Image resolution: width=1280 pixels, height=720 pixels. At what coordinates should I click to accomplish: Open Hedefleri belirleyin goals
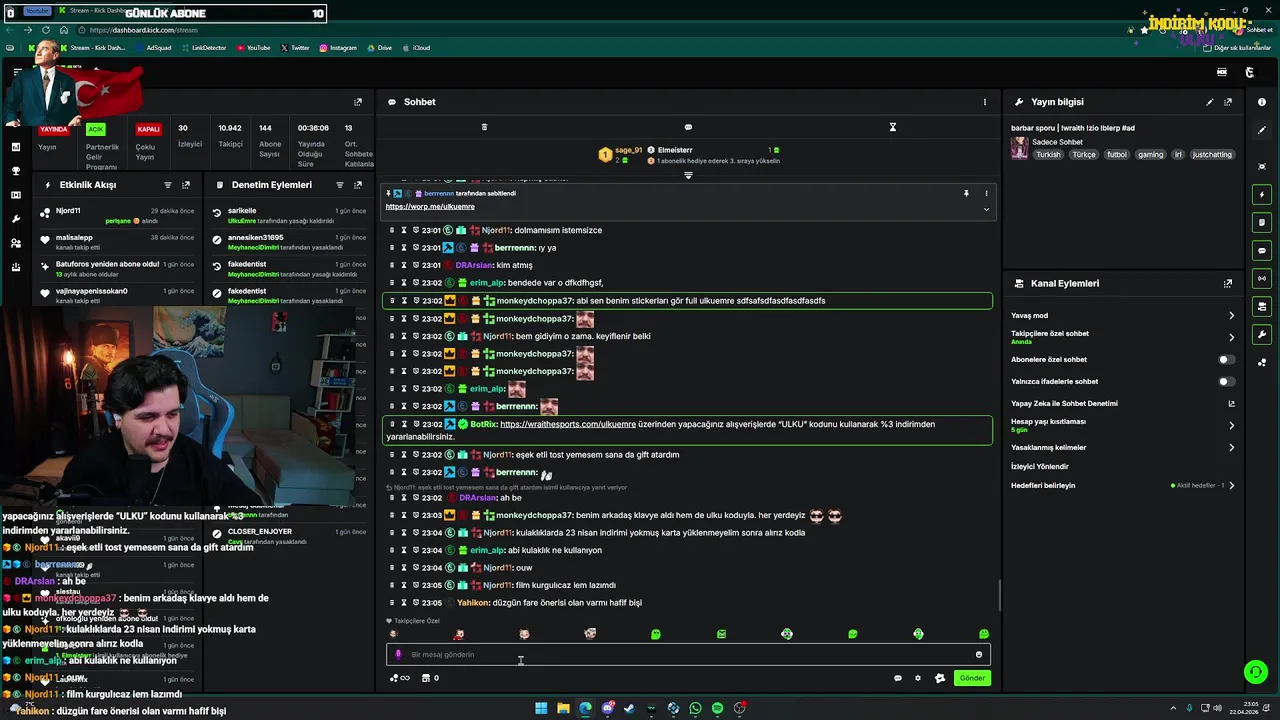(x=1123, y=485)
